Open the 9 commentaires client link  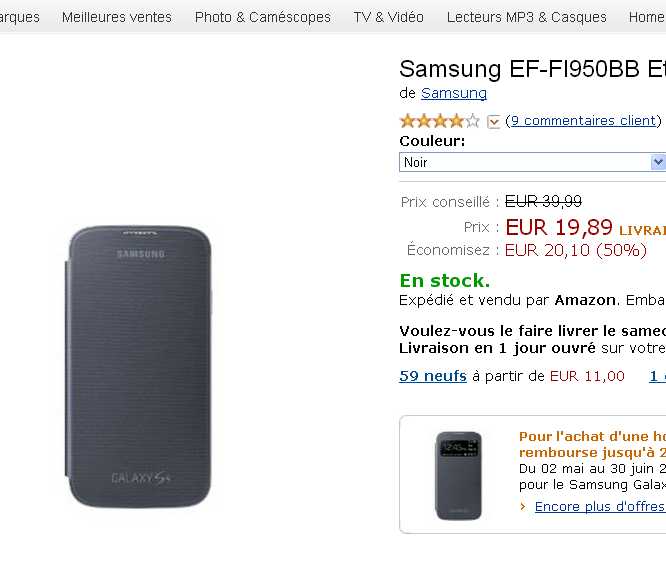(585, 120)
